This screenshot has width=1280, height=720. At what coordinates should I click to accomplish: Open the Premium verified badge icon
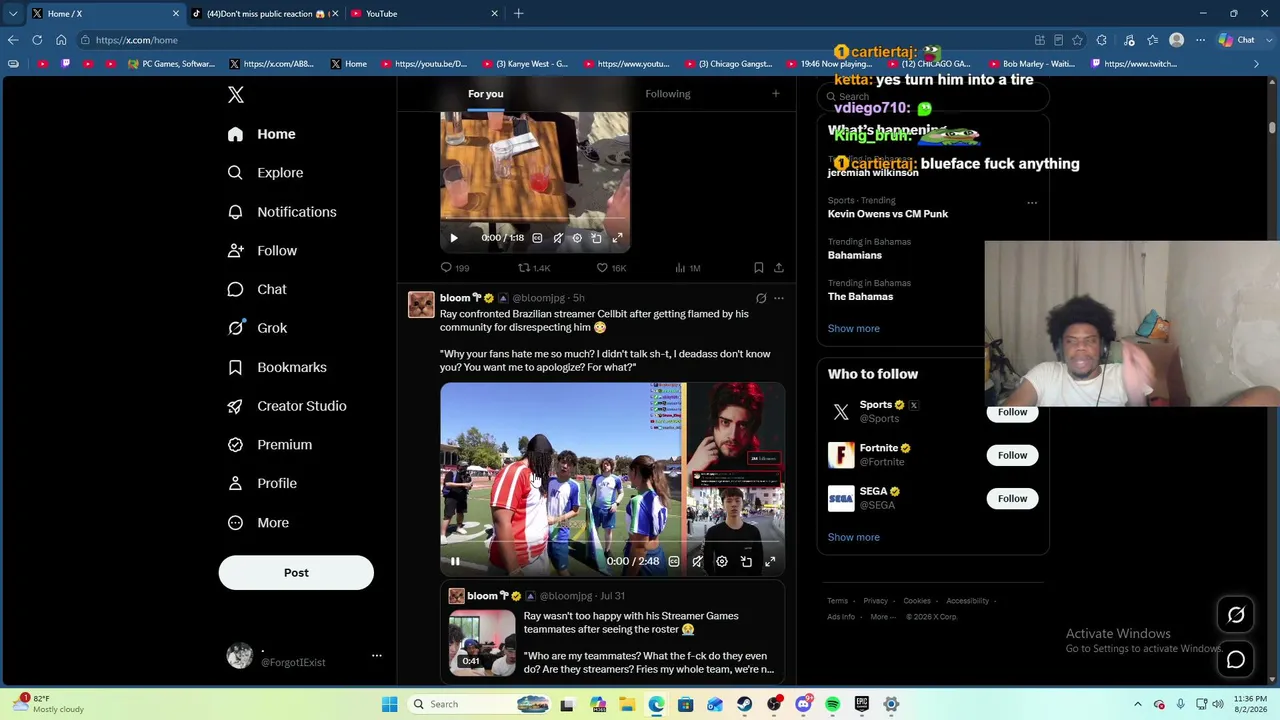point(235,445)
